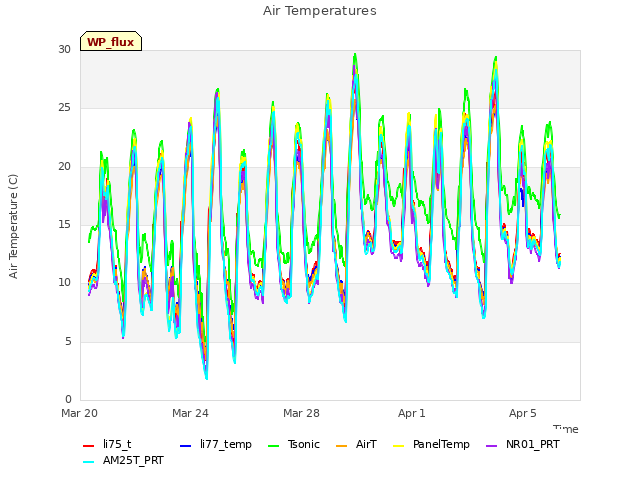Toggle the AirT legend entry
This screenshot has width=640, height=480.
356,444
